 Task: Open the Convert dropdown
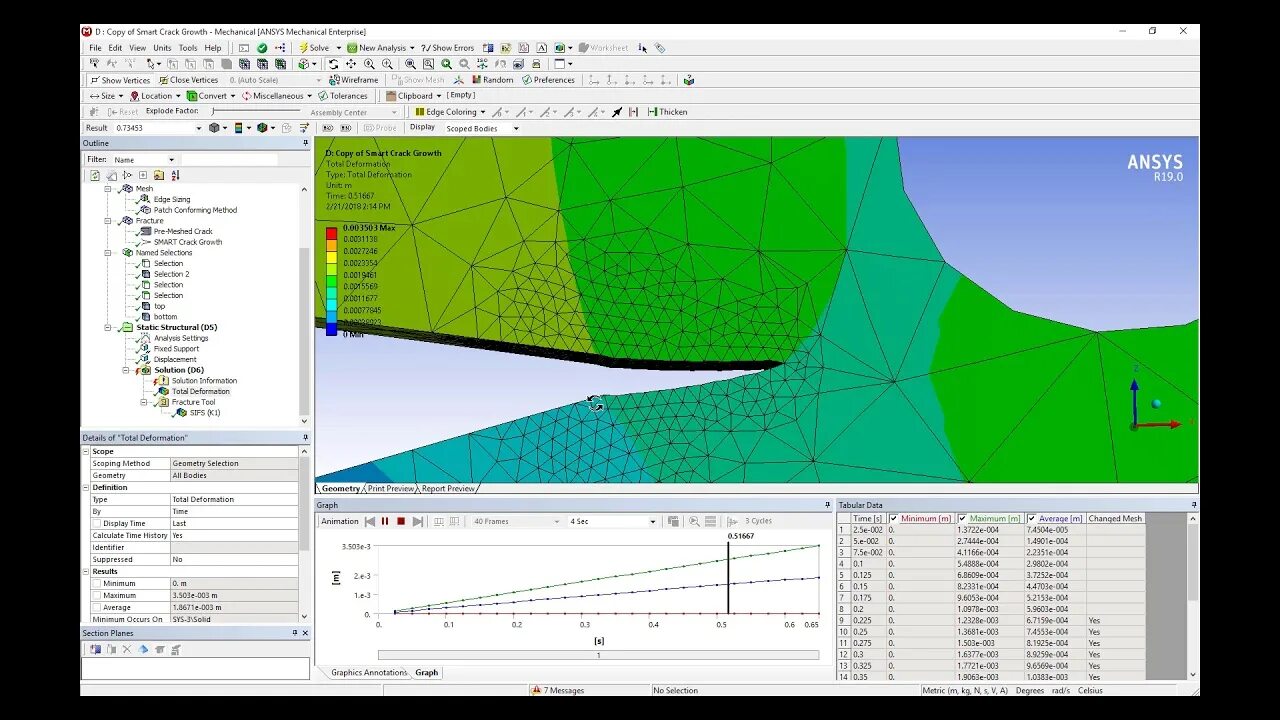coord(211,96)
